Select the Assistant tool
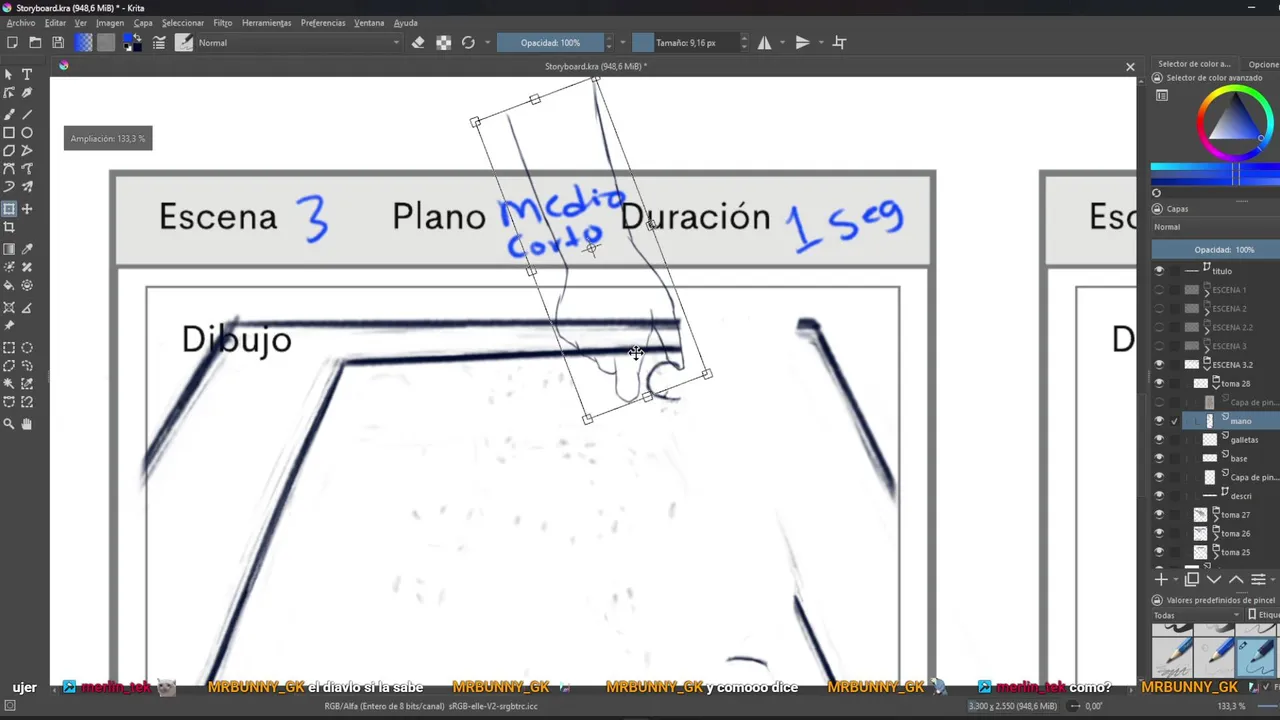The image size is (1280, 720). tap(9, 307)
